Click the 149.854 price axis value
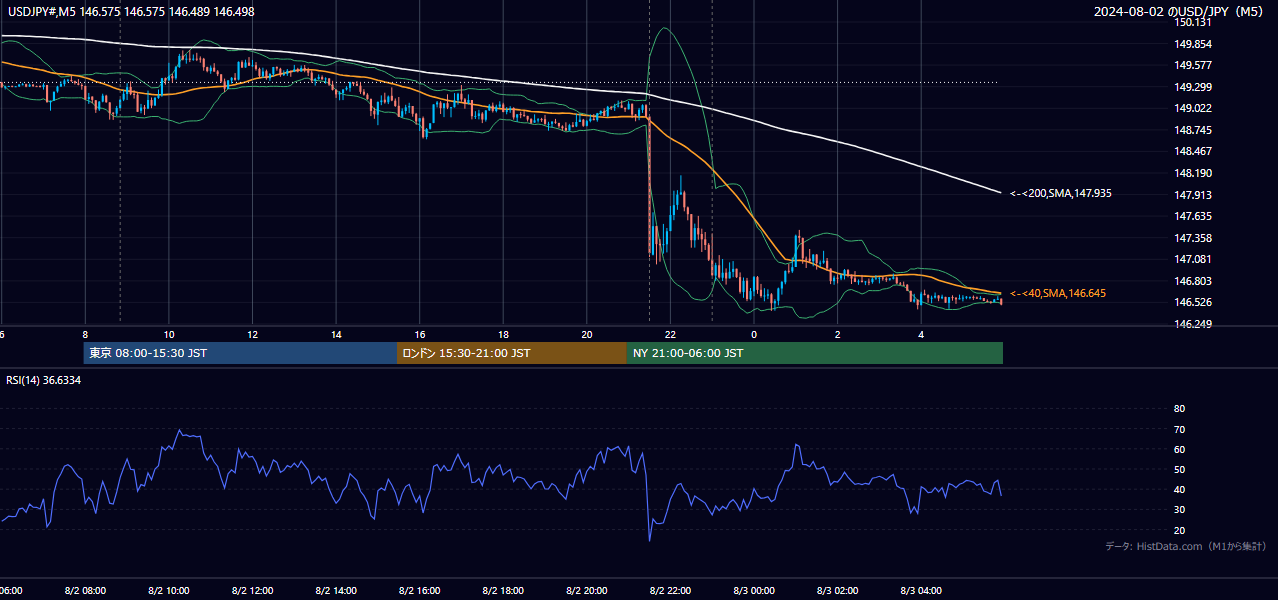This screenshot has height=600, width=1278. [x=1192, y=44]
